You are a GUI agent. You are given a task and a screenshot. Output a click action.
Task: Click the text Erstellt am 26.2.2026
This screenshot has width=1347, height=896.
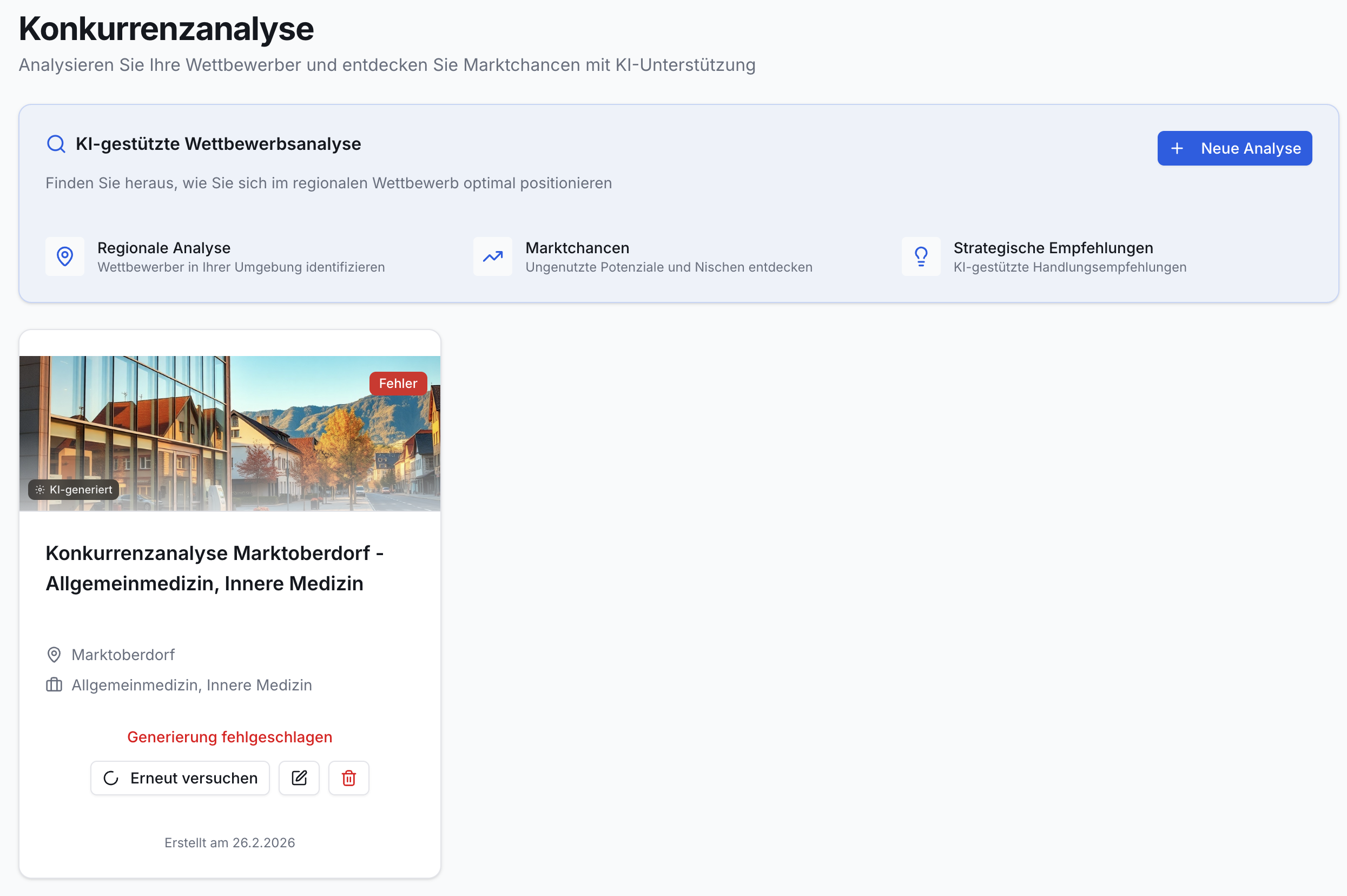230,843
